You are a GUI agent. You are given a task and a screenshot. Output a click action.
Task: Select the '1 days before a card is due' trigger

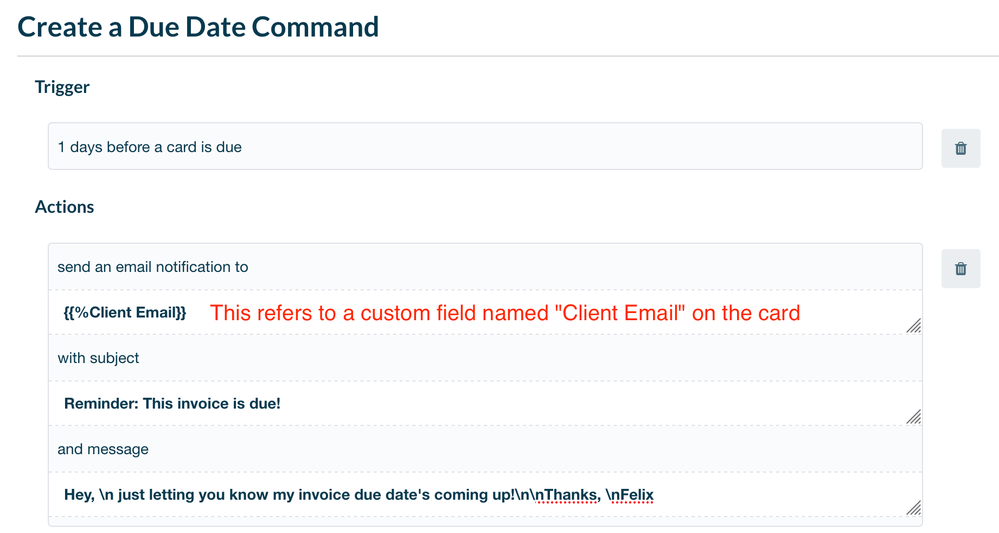click(485, 147)
